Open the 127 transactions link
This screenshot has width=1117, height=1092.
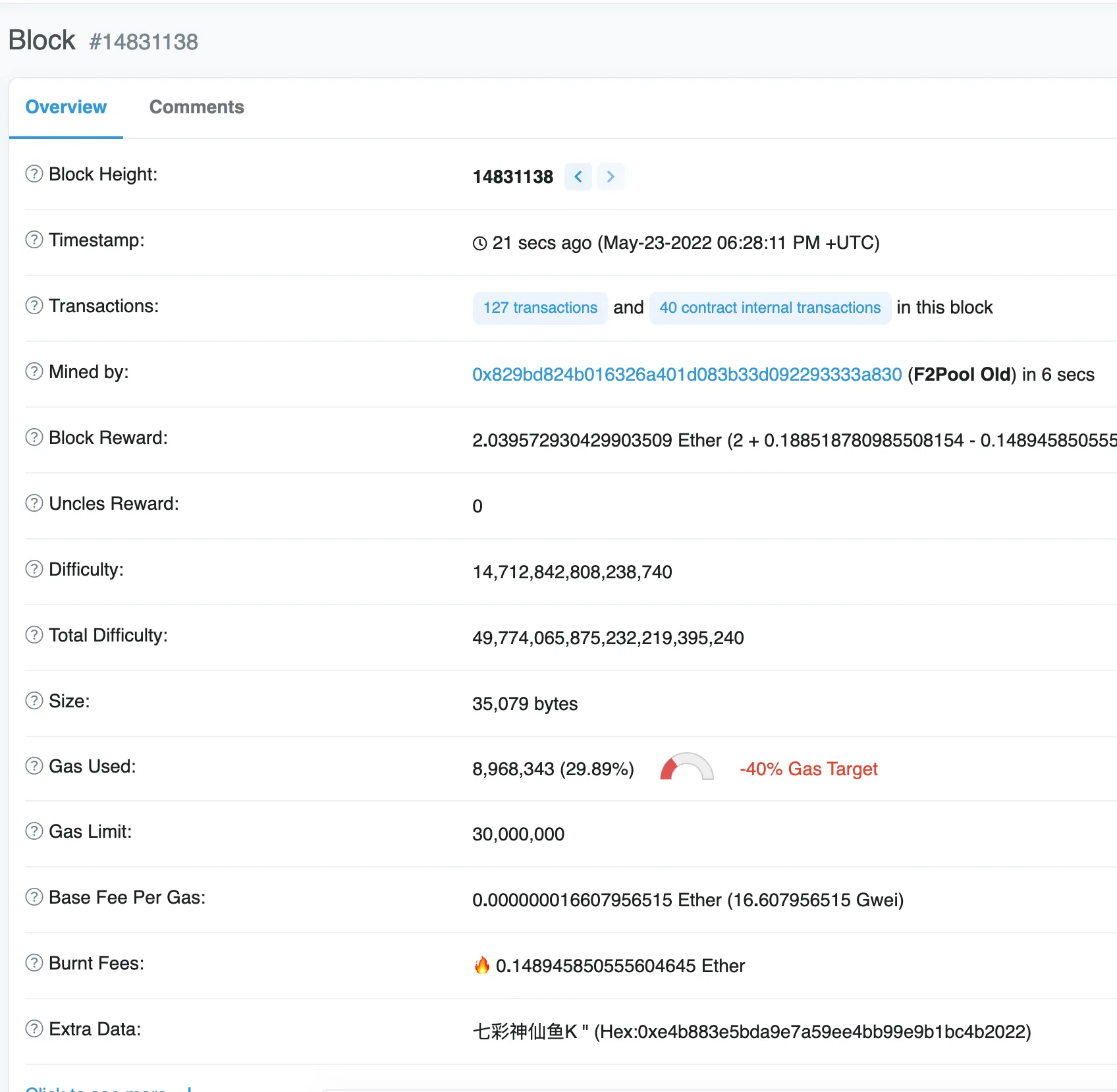540,308
